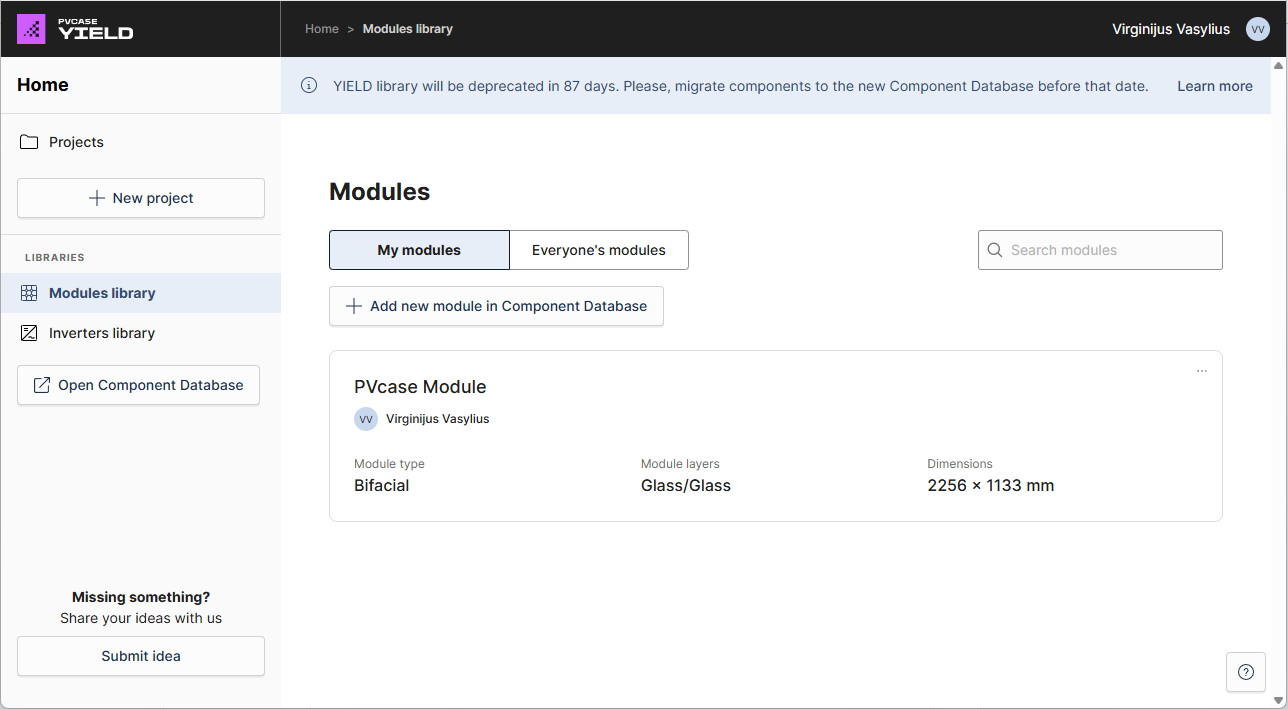1288x709 pixels.
Task: Click the Projects folder icon
Action: point(29,142)
